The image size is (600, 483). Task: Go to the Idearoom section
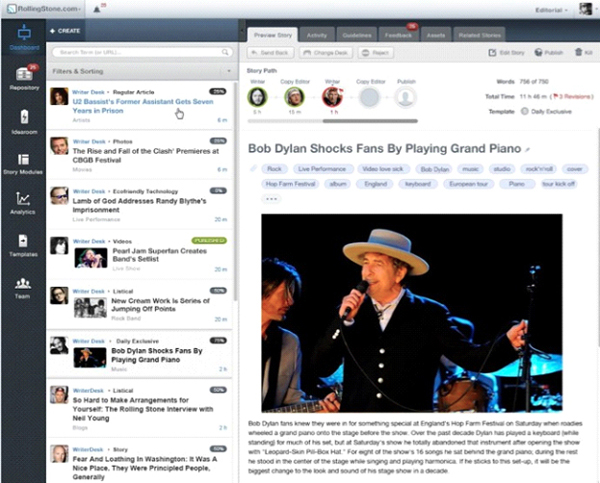(x=21, y=120)
